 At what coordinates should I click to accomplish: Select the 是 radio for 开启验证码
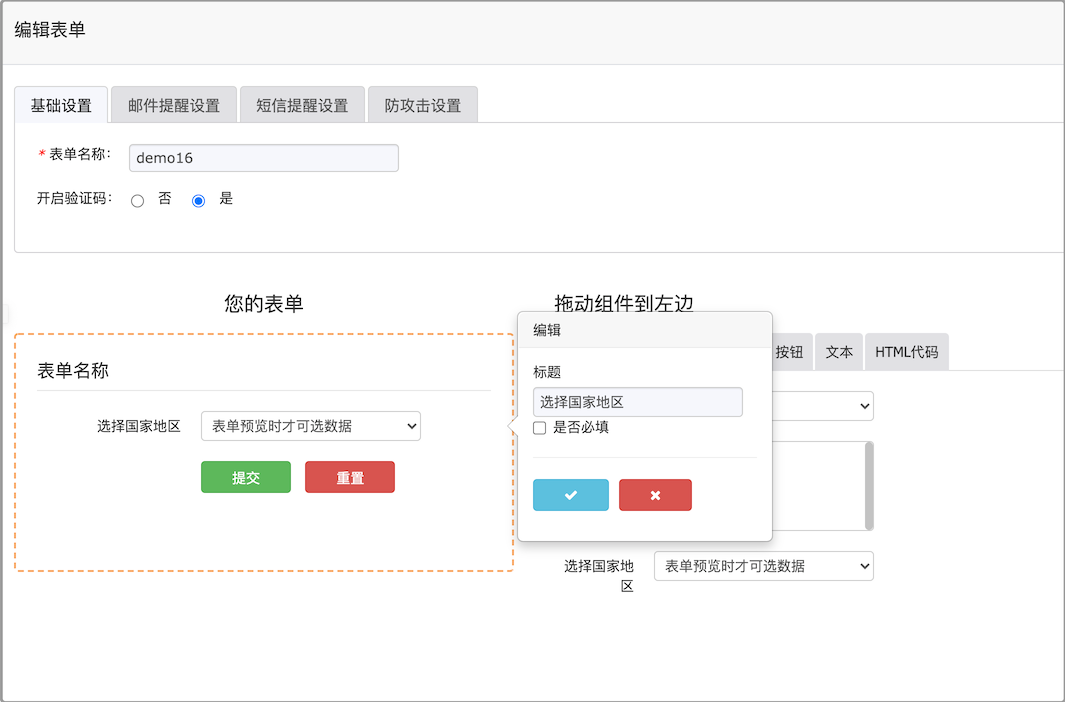click(197, 200)
